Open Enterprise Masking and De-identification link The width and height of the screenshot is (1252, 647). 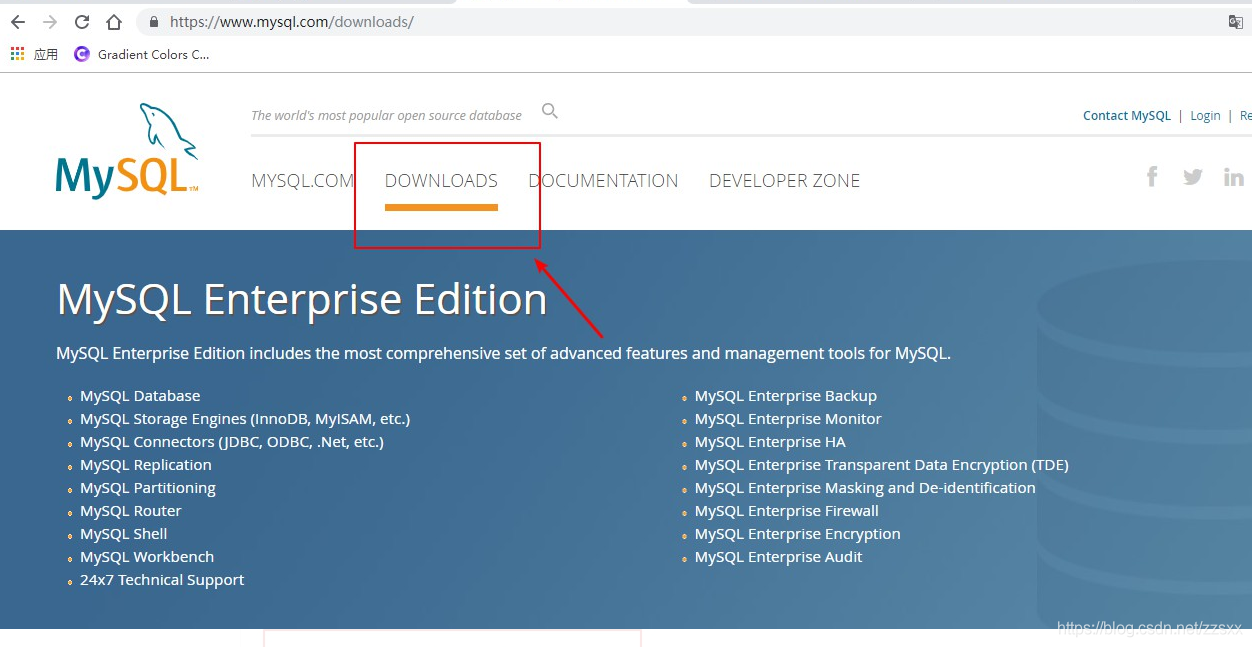[865, 488]
